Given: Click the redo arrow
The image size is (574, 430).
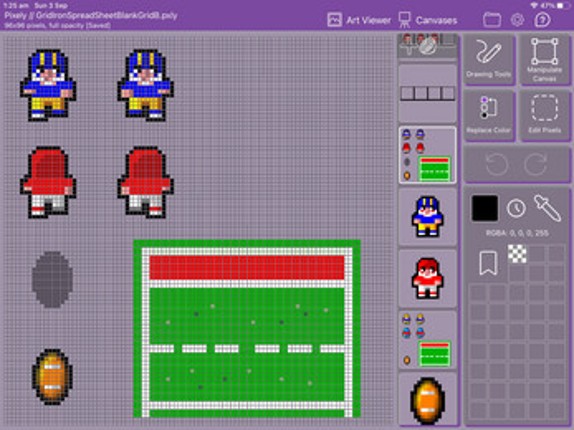Looking at the screenshot, I should click(536, 164).
